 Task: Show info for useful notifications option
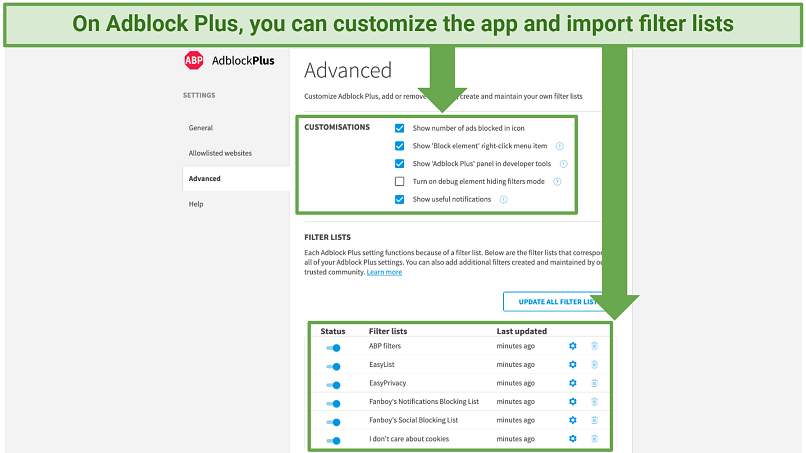point(504,200)
